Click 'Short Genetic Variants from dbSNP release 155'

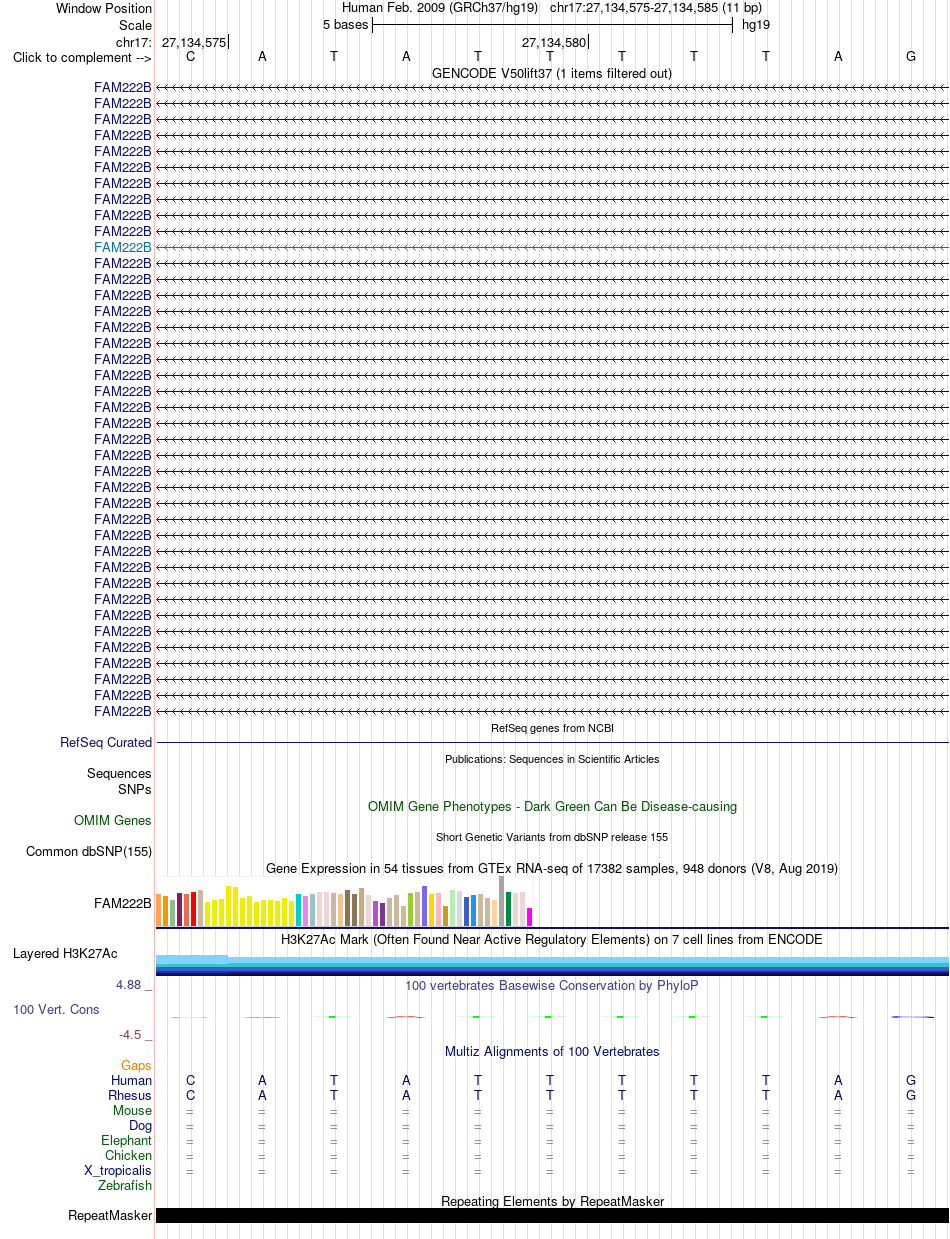point(552,837)
